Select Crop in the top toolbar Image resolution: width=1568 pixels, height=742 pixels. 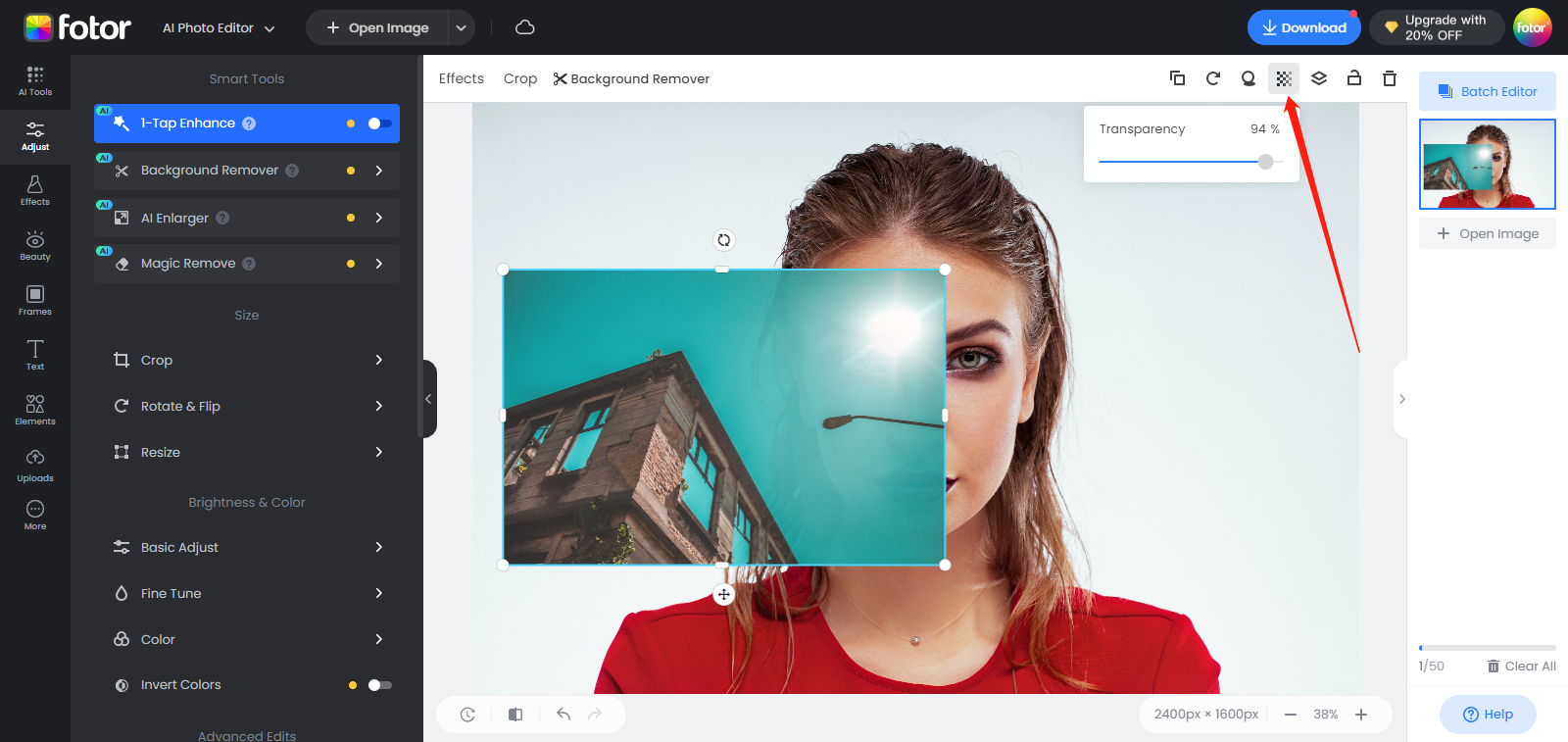point(520,78)
